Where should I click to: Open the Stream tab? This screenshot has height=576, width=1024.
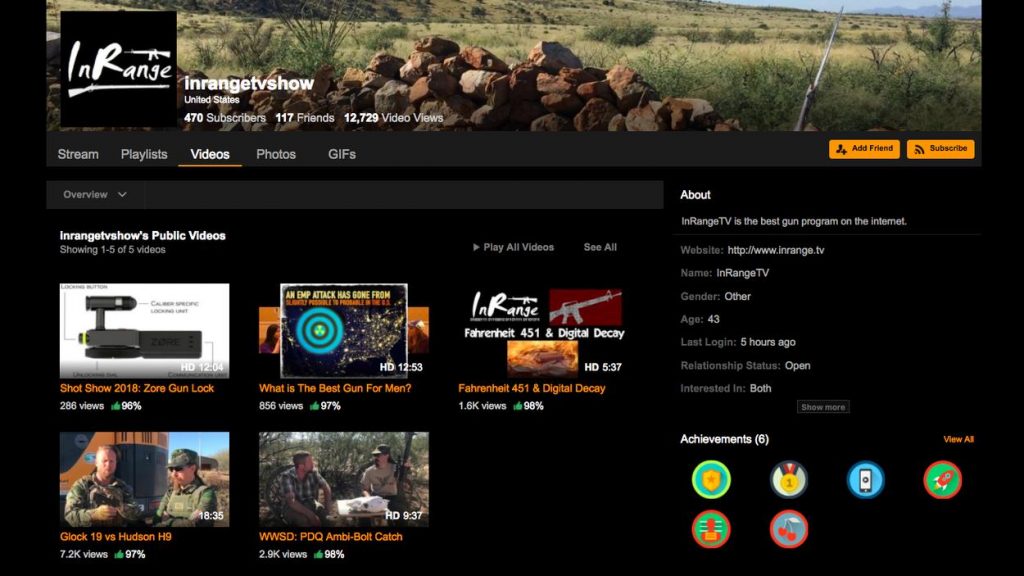coord(78,154)
